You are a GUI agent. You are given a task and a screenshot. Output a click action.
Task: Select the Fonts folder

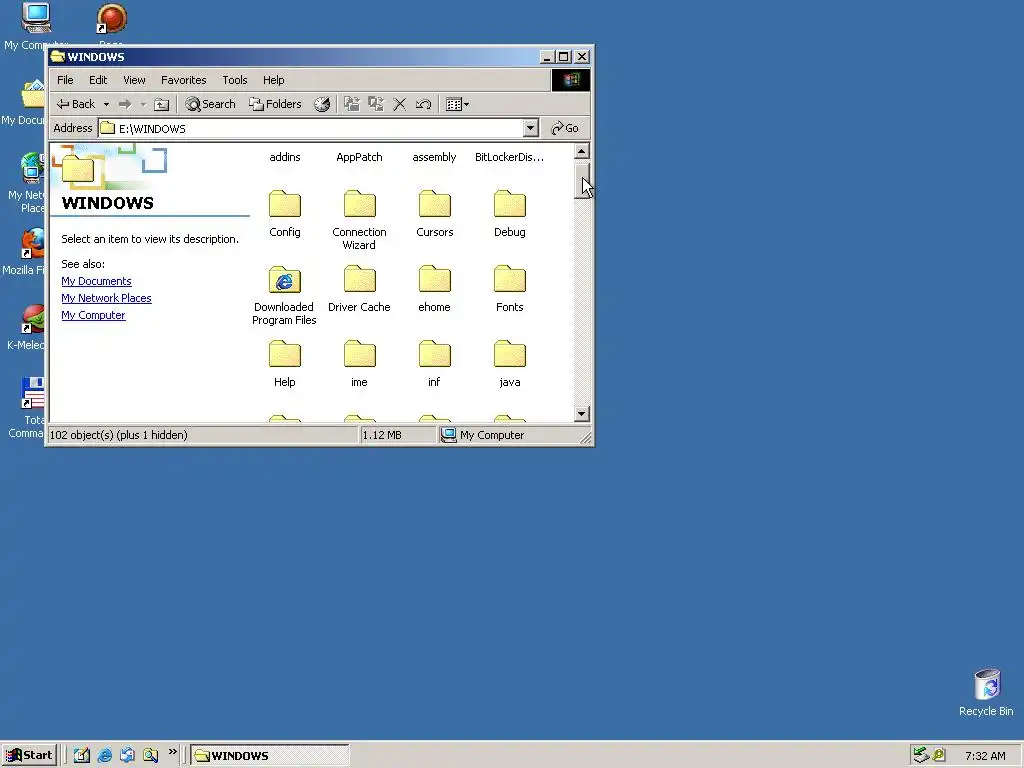[x=509, y=289]
